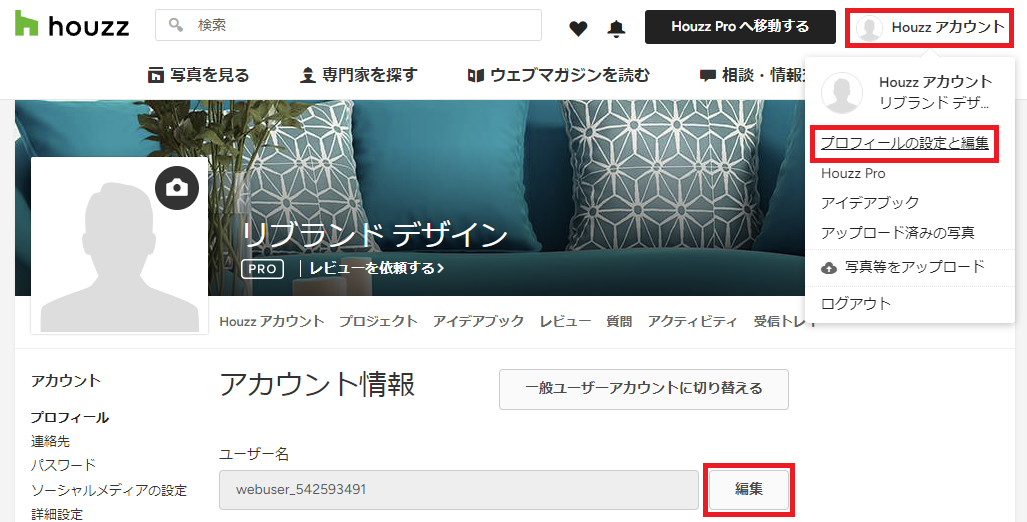
Task: Select アイデアブック in account dropdown
Action: 870,203
